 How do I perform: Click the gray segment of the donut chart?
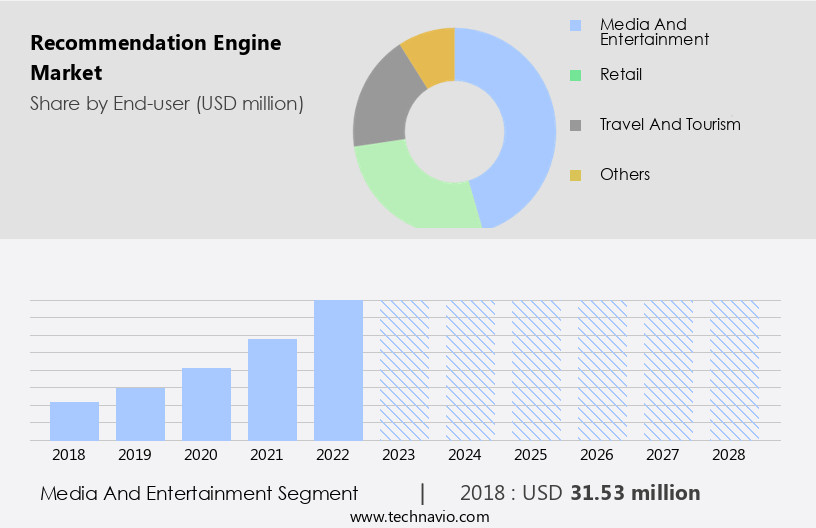pos(380,112)
